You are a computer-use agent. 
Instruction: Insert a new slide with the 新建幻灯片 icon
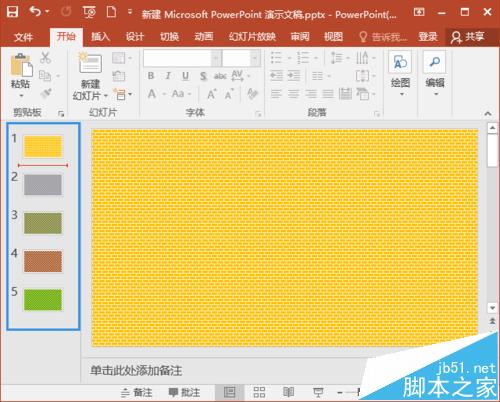click(x=90, y=62)
